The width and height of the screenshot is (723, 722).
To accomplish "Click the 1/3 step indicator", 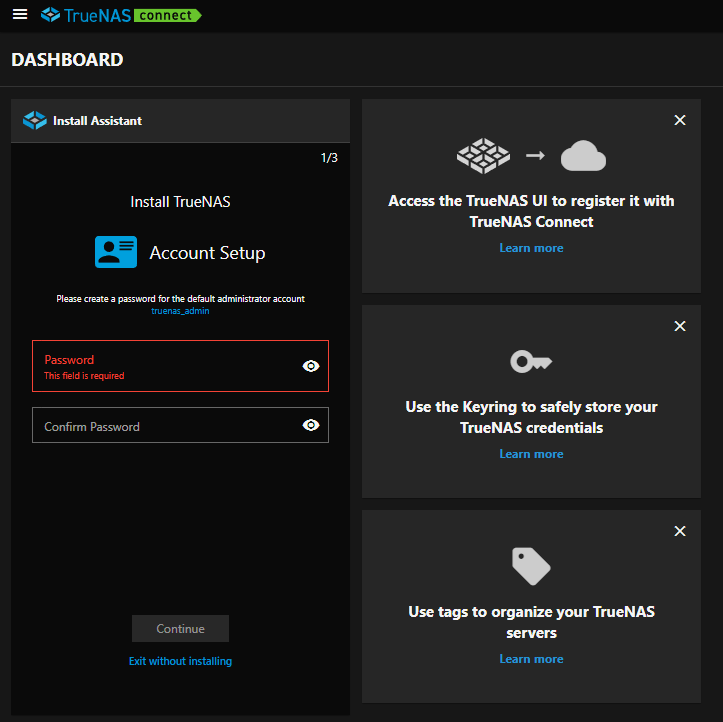I will (329, 158).
